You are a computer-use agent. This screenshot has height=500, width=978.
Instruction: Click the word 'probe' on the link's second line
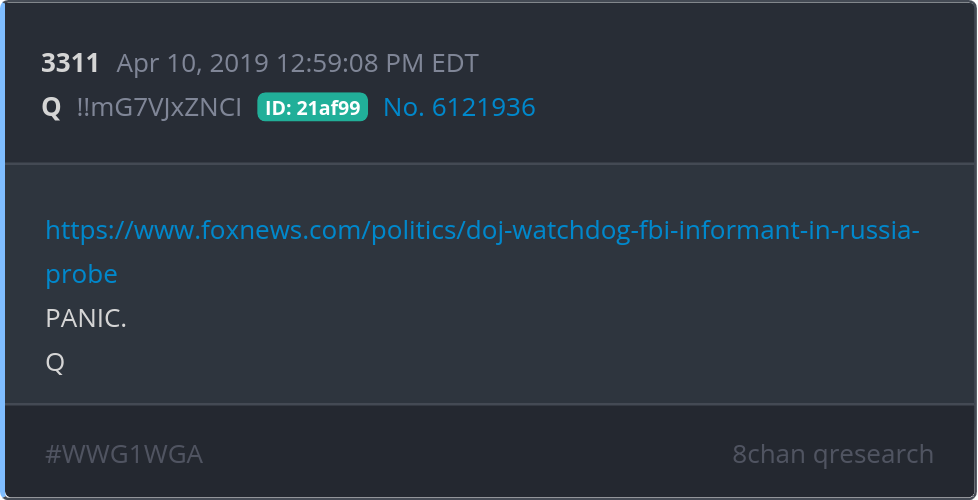pyautogui.click(x=82, y=274)
